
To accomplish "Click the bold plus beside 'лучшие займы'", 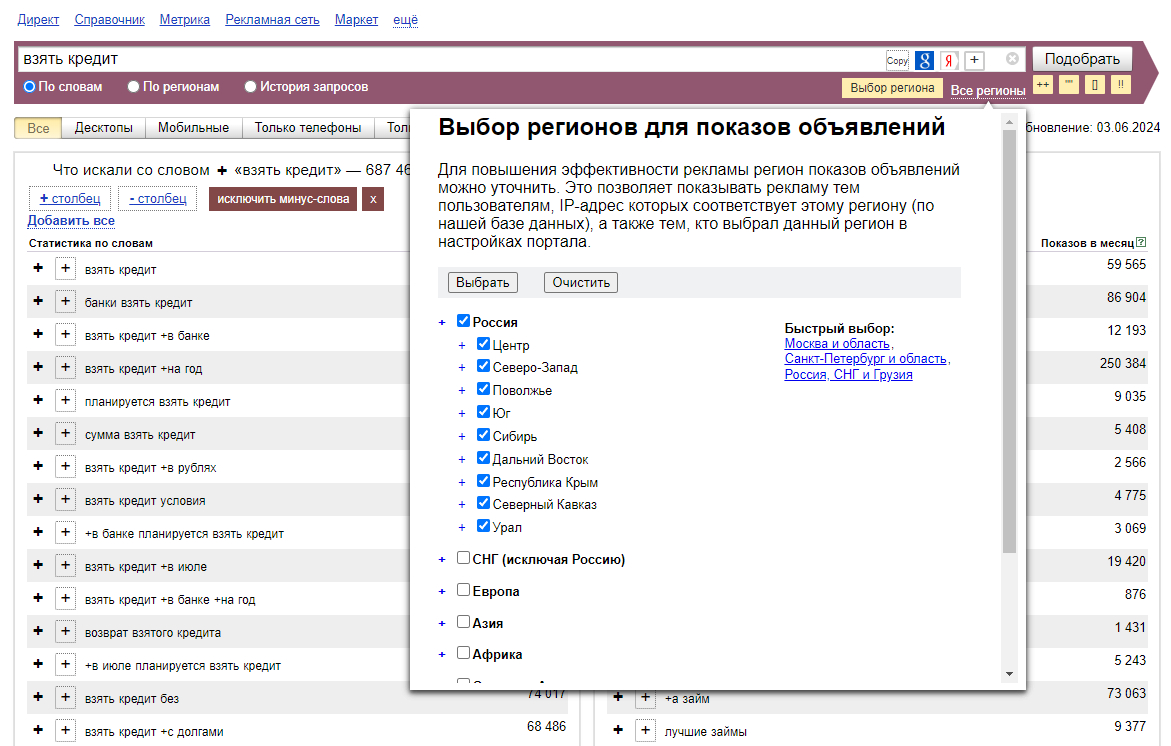I will (618, 730).
